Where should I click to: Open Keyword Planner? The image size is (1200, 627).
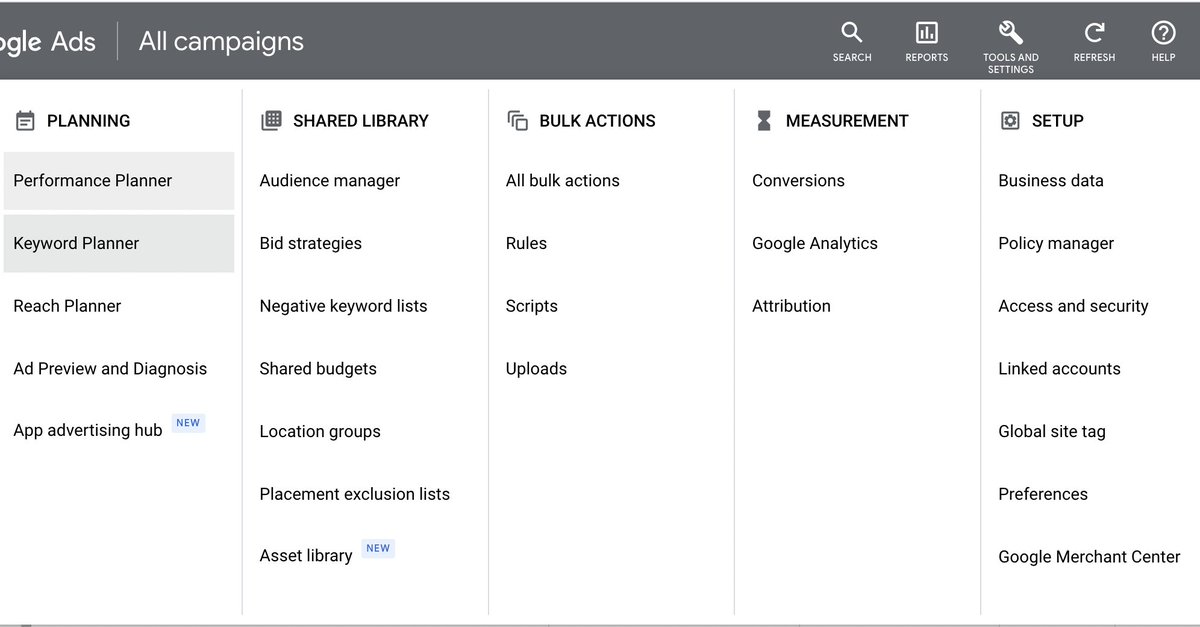pos(119,243)
